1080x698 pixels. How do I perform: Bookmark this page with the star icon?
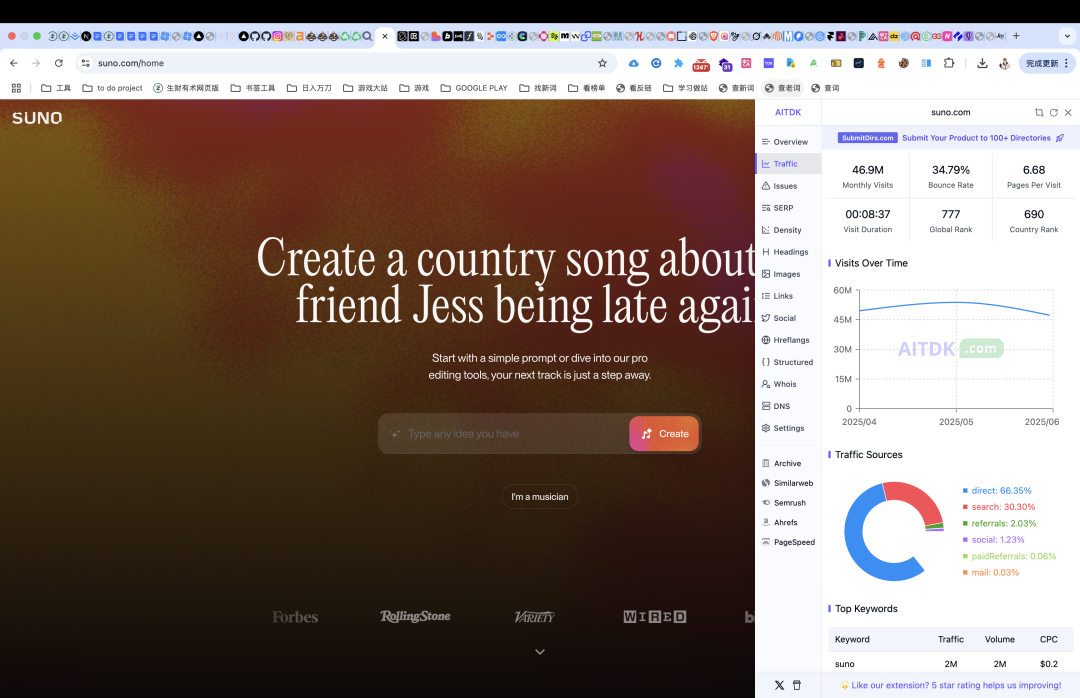coord(602,63)
